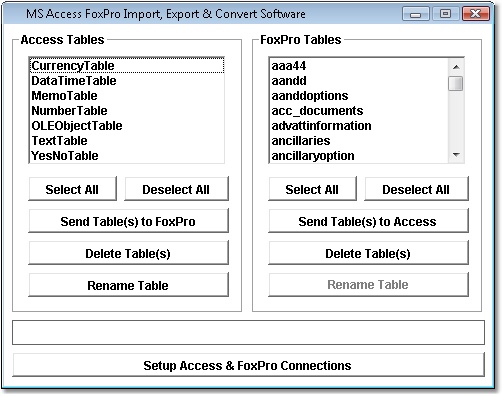This screenshot has width=502, height=396.
Task: Open Setup Access & FoxPro Connections
Action: (x=248, y=365)
